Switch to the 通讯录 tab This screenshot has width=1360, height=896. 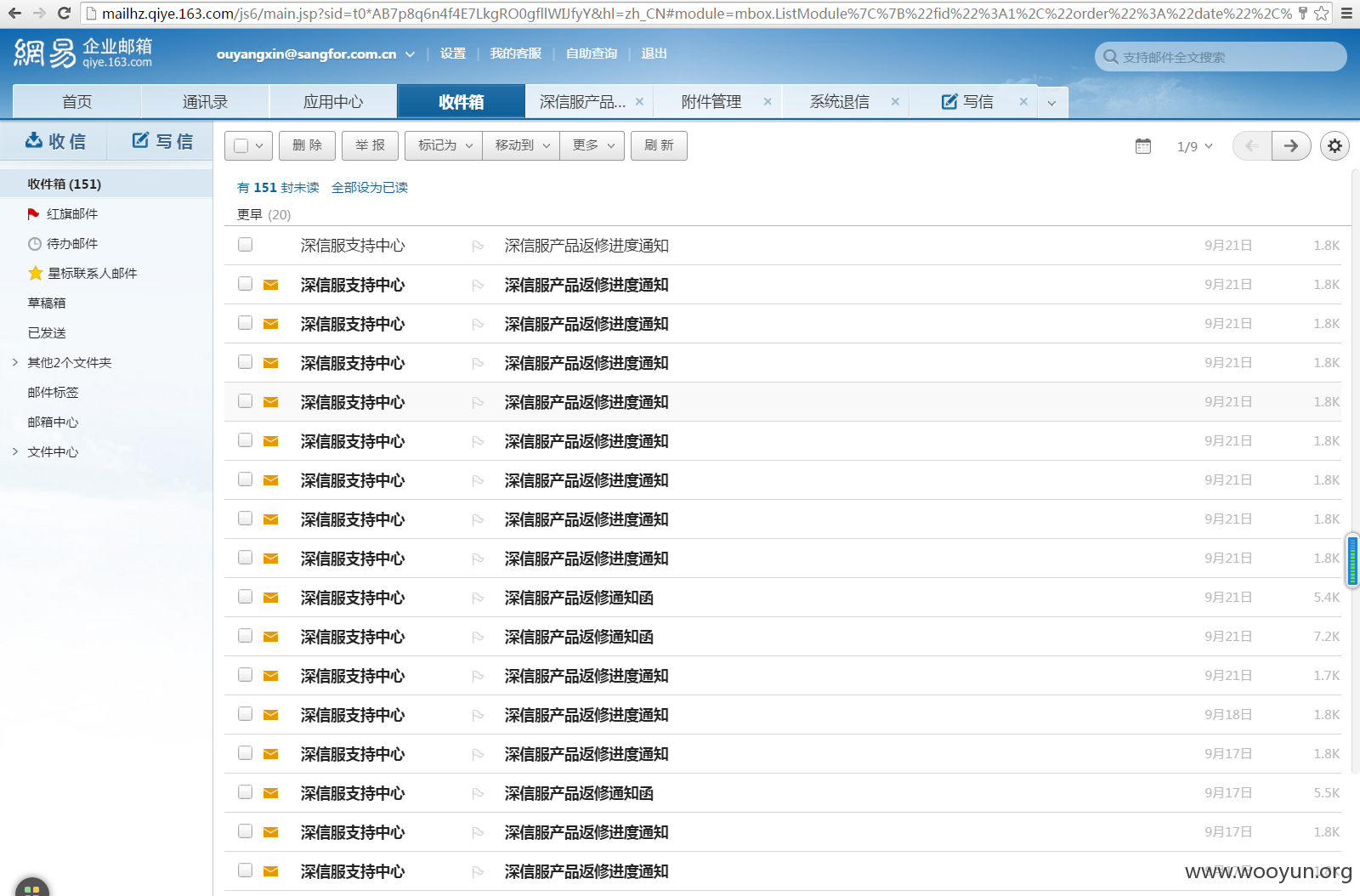[x=205, y=102]
